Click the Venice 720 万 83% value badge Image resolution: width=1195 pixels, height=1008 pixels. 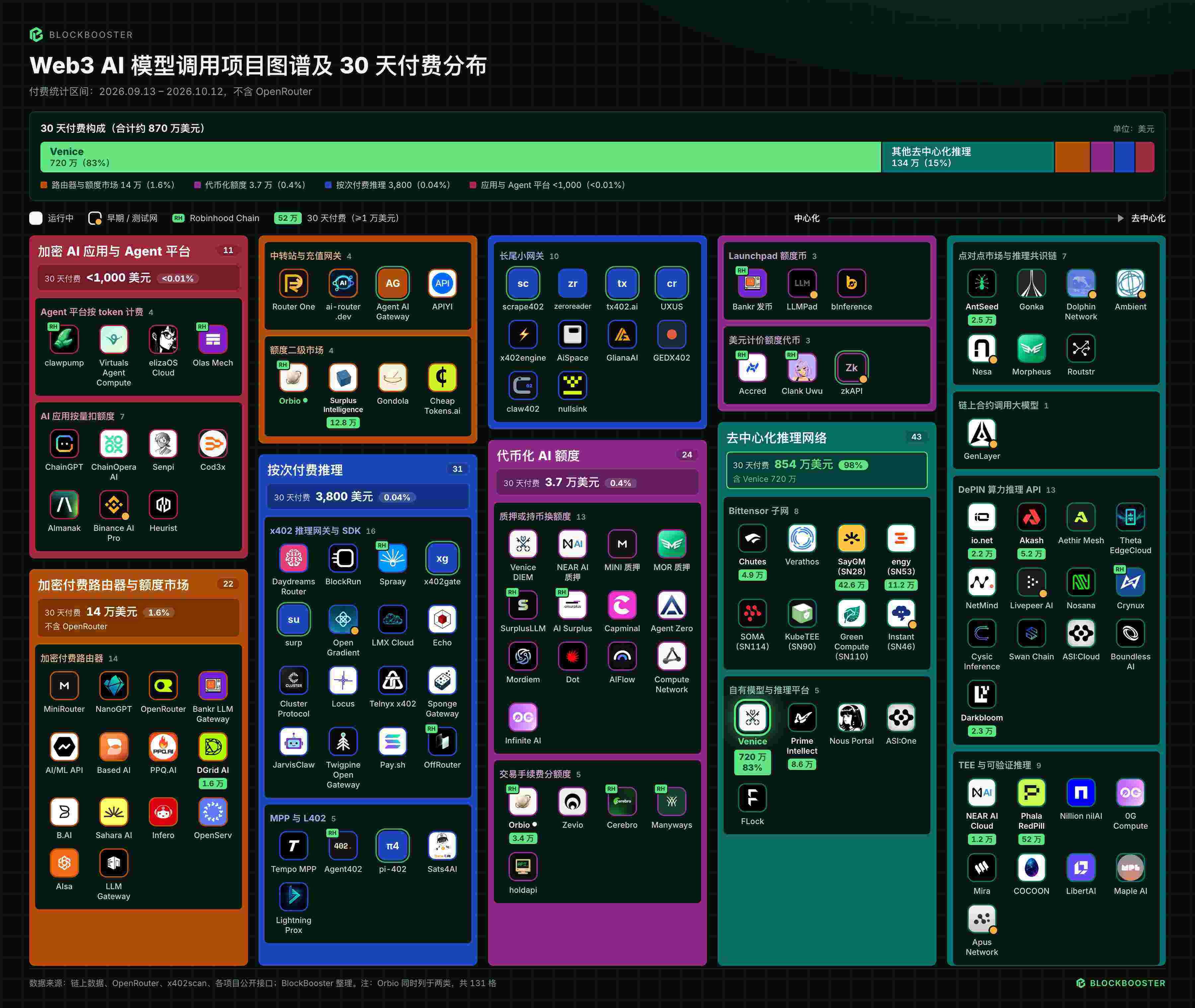(752, 762)
